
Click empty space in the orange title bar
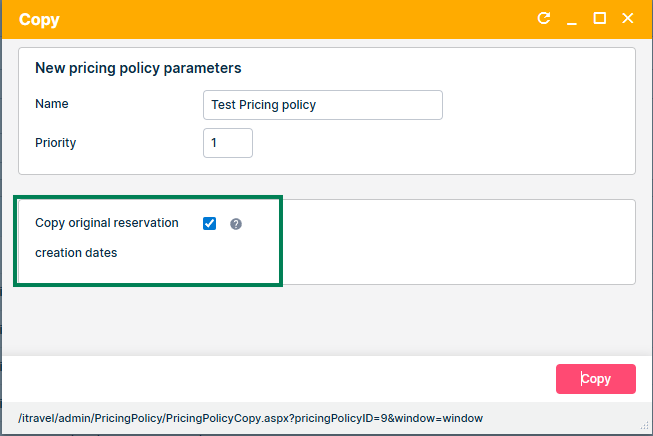(300, 20)
